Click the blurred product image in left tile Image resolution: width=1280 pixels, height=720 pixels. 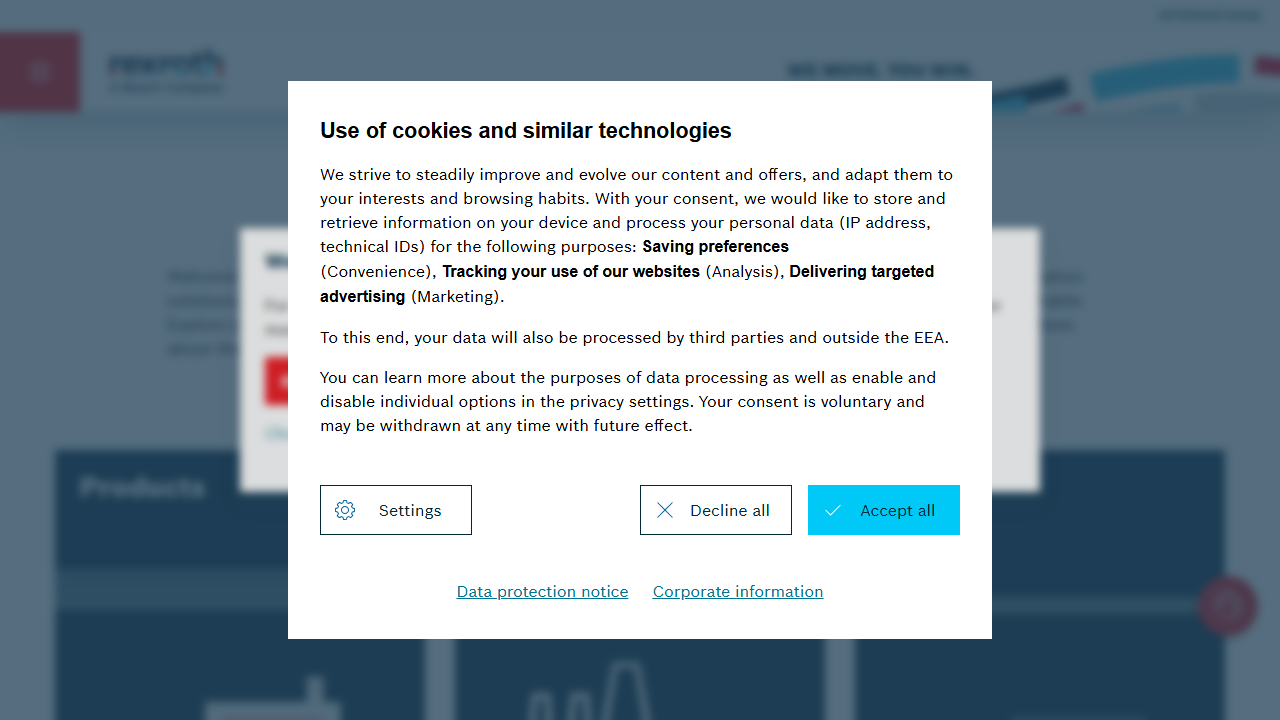pyautogui.click(x=270, y=700)
